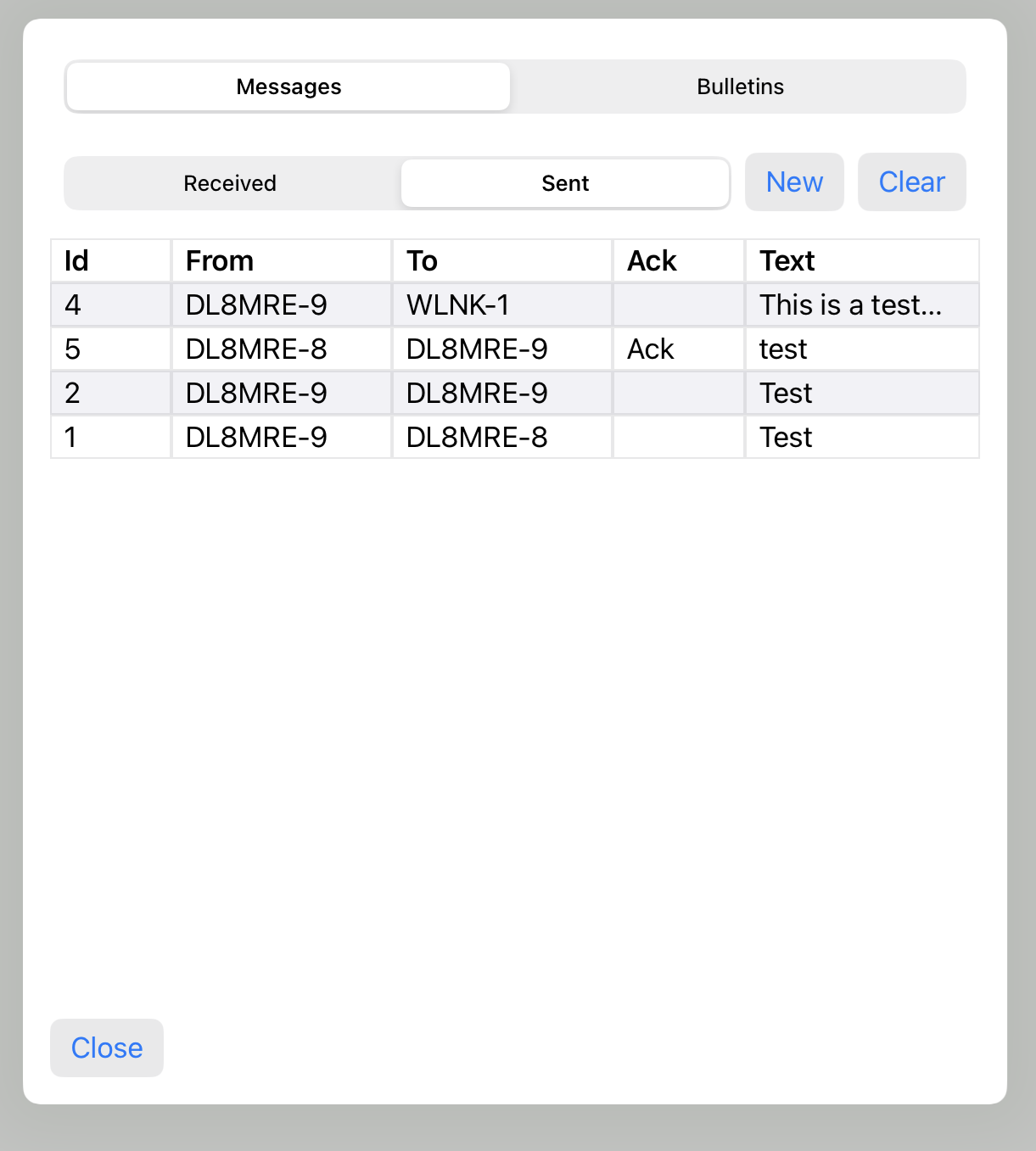Select the Sent messages segment

click(x=565, y=183)
